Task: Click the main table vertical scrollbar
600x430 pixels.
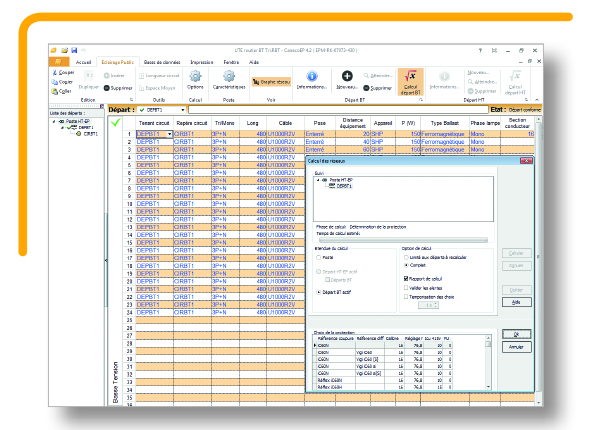Action: pos(539,260)
